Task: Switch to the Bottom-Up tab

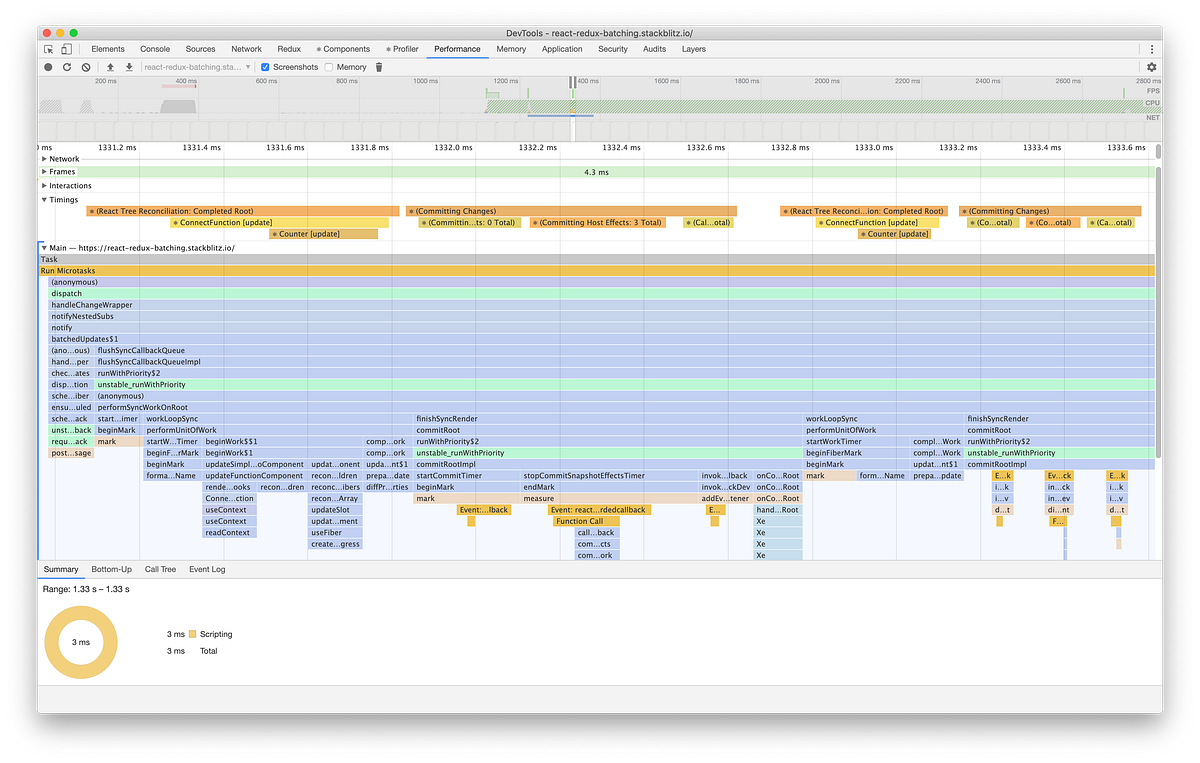Action: click(111, 569)
